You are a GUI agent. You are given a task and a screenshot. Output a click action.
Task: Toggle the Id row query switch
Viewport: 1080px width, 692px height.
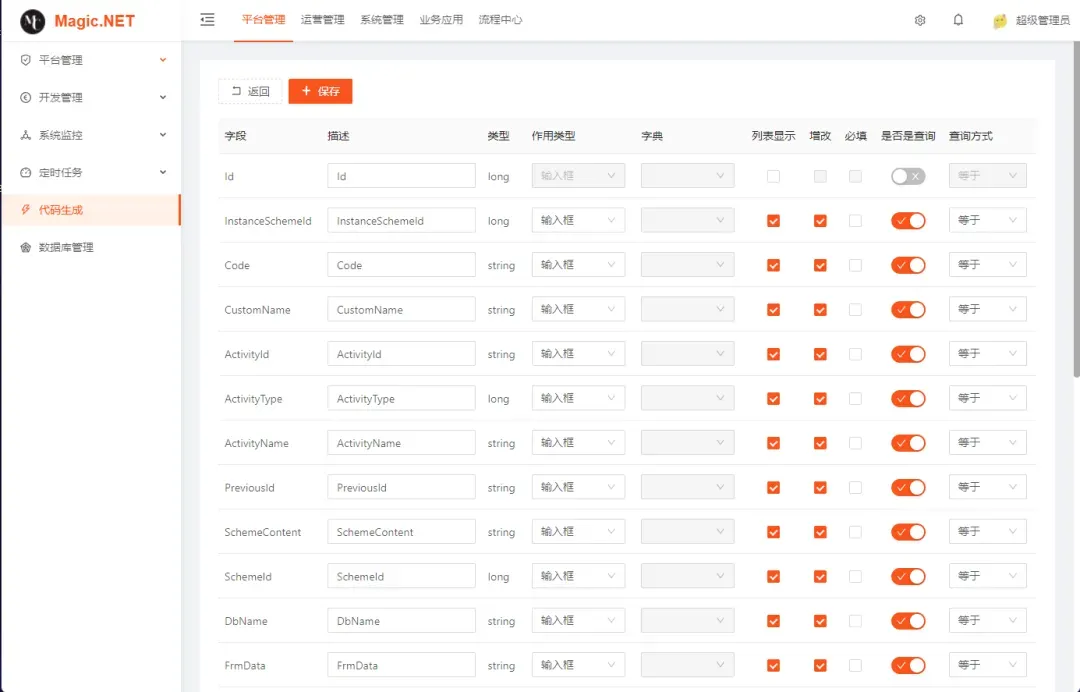[908, 176]
